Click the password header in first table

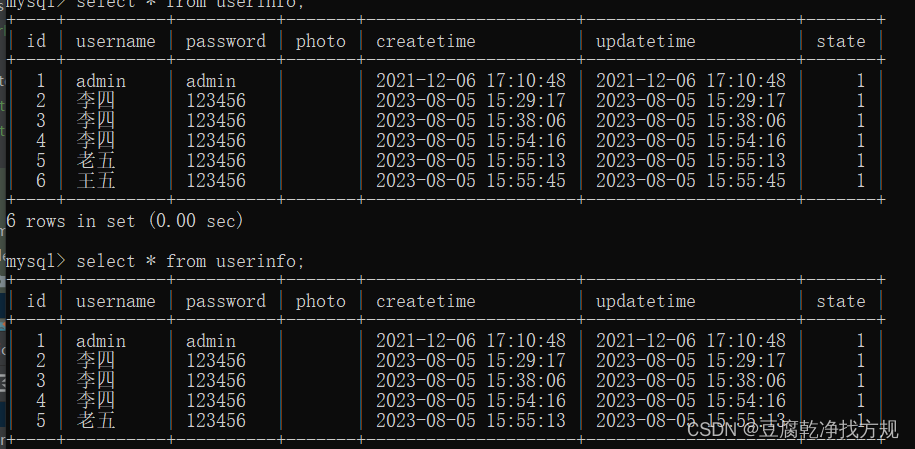click(226, 41)
